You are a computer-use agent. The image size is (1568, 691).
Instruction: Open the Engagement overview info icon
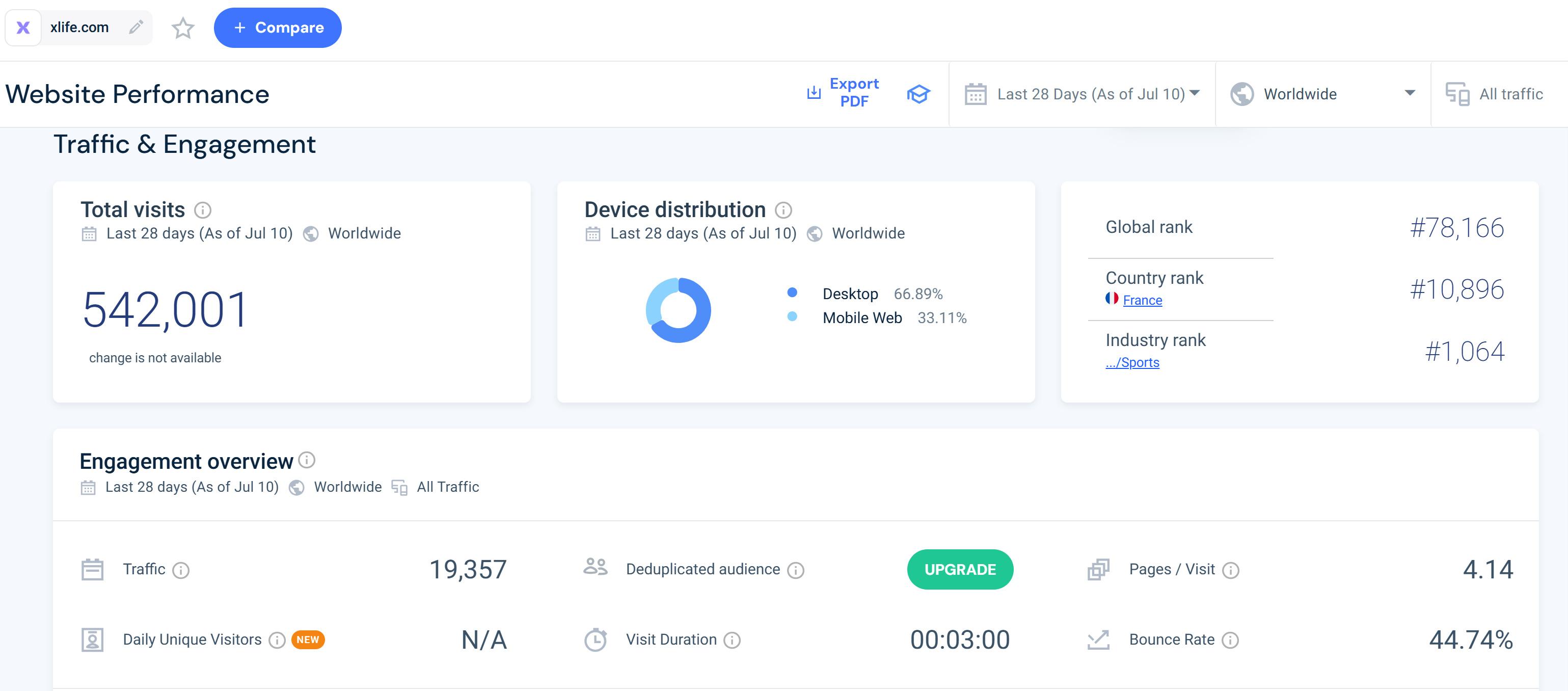307,460
